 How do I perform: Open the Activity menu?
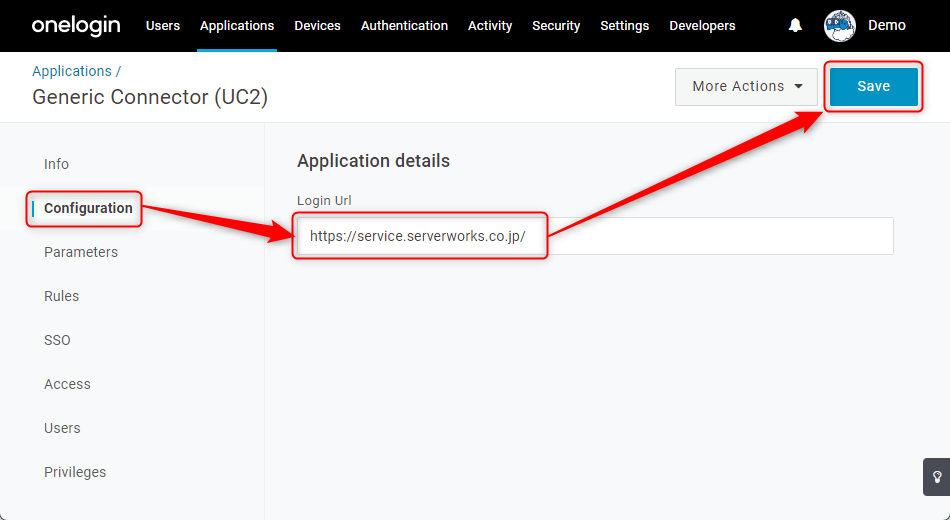click(490, 25)
